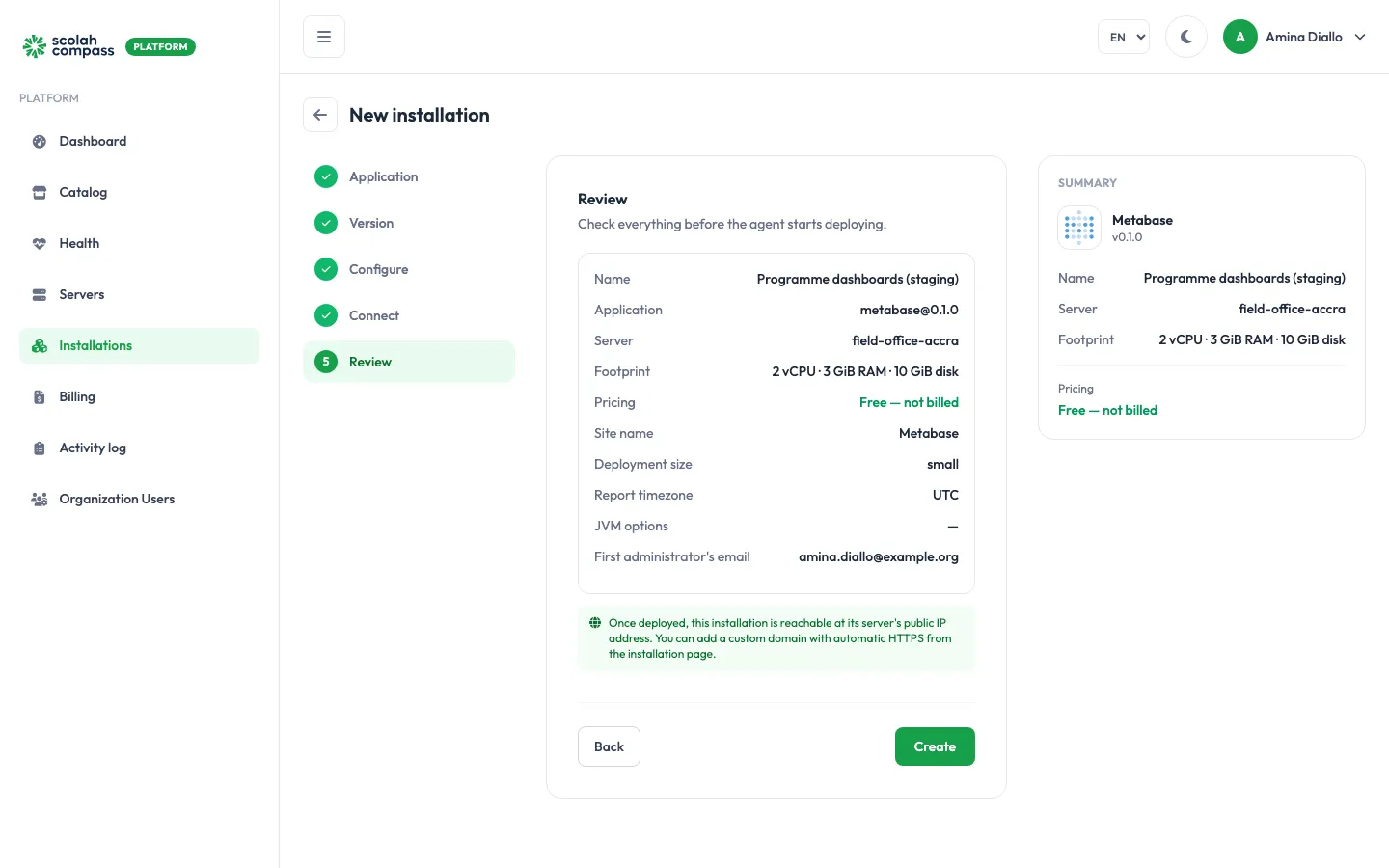
Task: Click the globe icon in the info notice
Action: pos(595,623)
